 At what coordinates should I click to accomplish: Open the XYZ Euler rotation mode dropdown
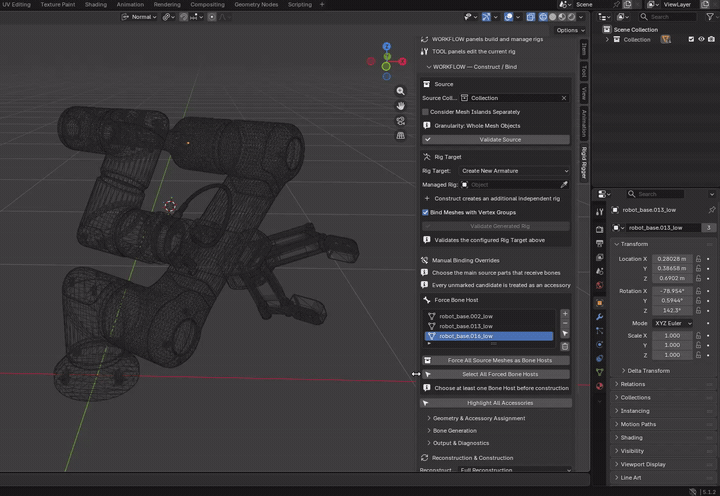[x=673, y=323]
